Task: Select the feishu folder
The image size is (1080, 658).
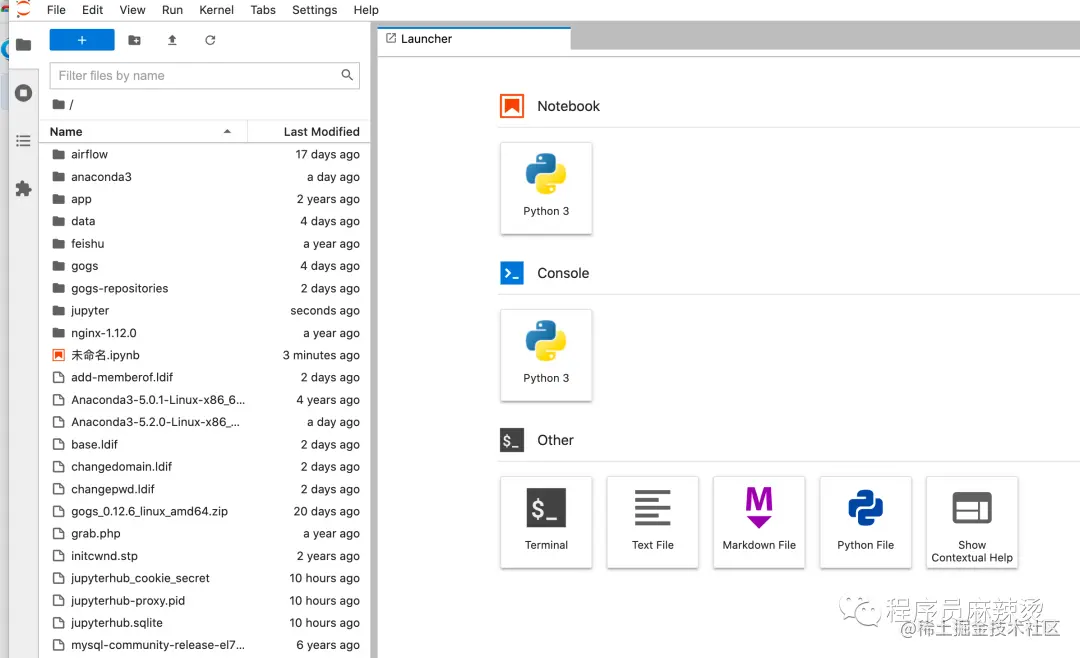Action: click(x=205, y=243)
